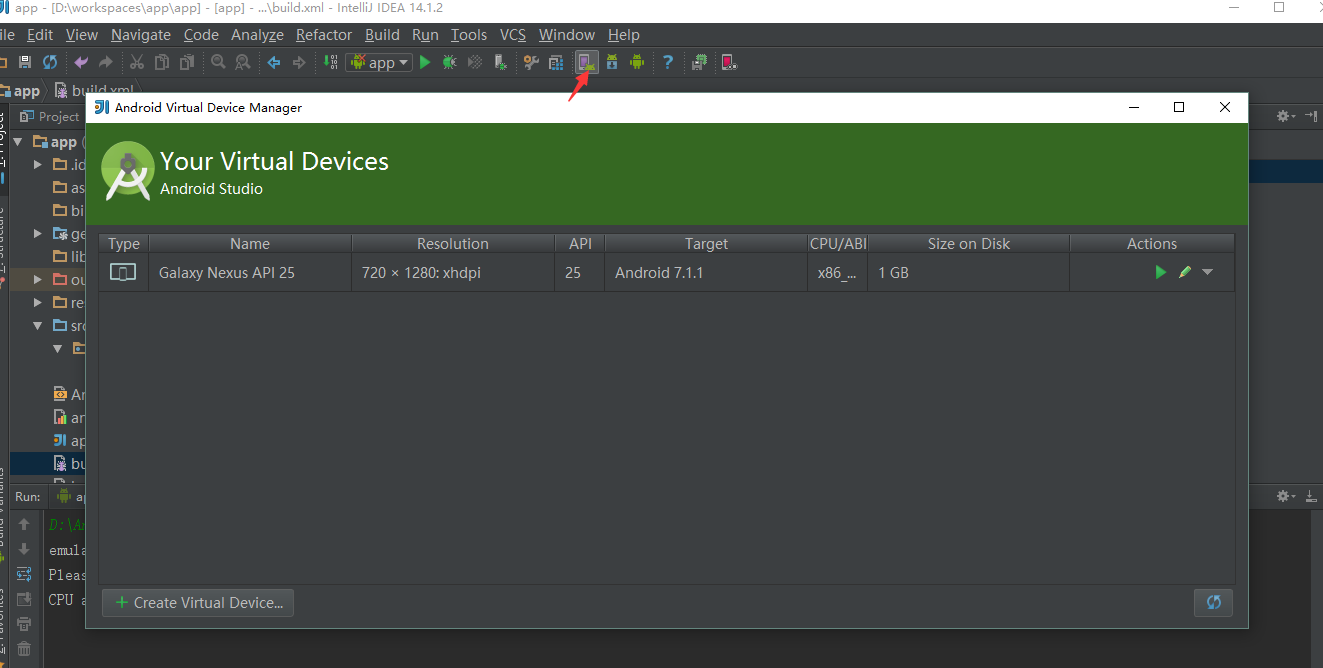This screenshot has height=668, width=1323.
Task: Click the Run panel up arrow icon
Action: [x=24, y=524]
